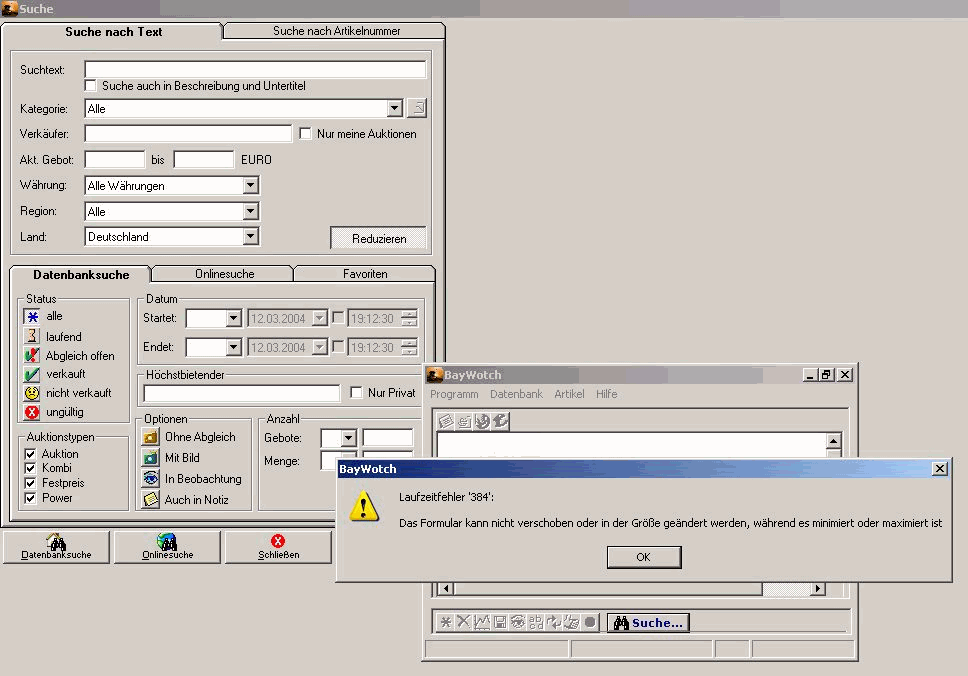Click the BayWotch horizontal scrollbar left arrow
This screenshot has height=676, width=968.
[445, 588]
